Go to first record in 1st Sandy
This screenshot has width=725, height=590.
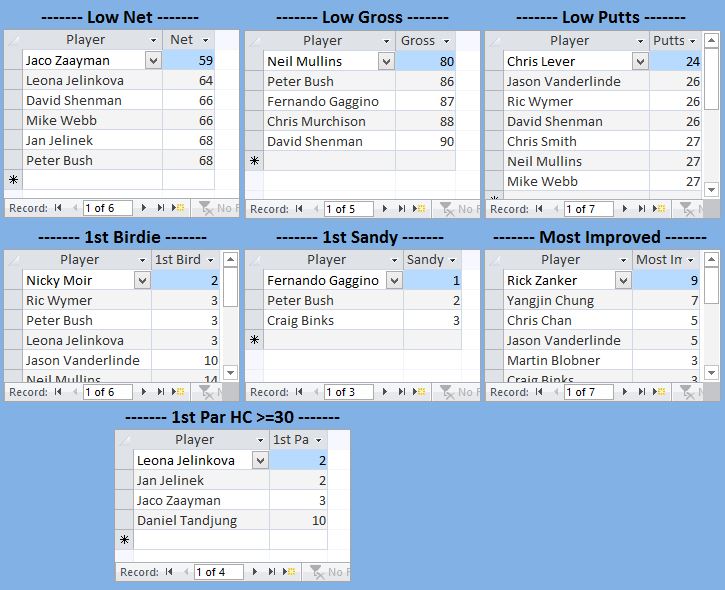point(298,392)
